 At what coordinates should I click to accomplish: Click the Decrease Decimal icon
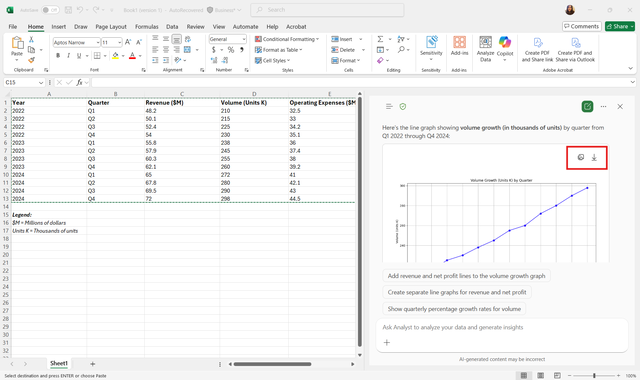click(x=225, y=60)
